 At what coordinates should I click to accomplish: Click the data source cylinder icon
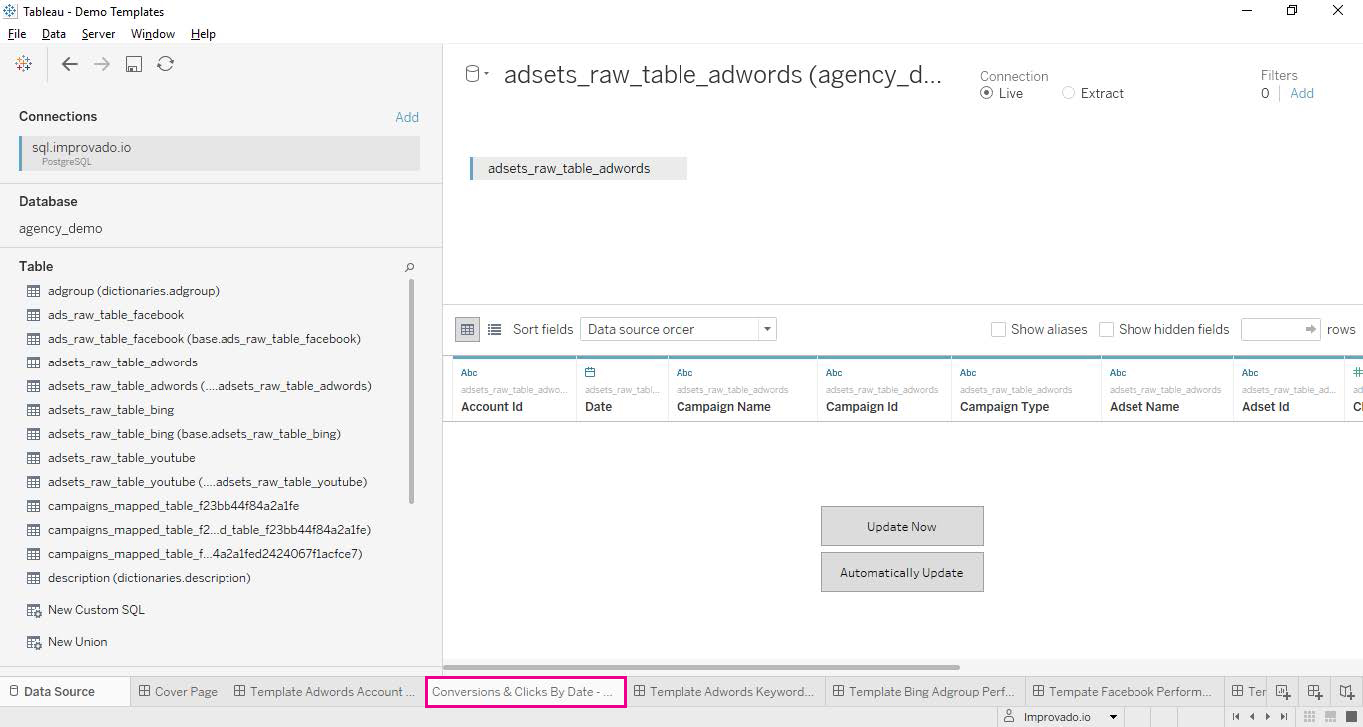473,74
